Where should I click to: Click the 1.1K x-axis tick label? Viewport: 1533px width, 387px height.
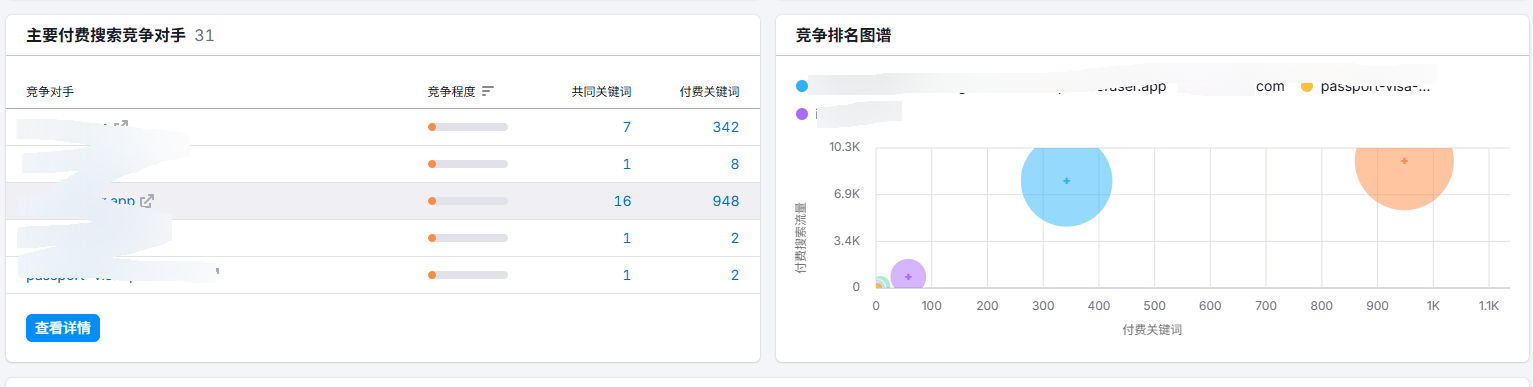pyautogui.click(x=1488, y=306)
